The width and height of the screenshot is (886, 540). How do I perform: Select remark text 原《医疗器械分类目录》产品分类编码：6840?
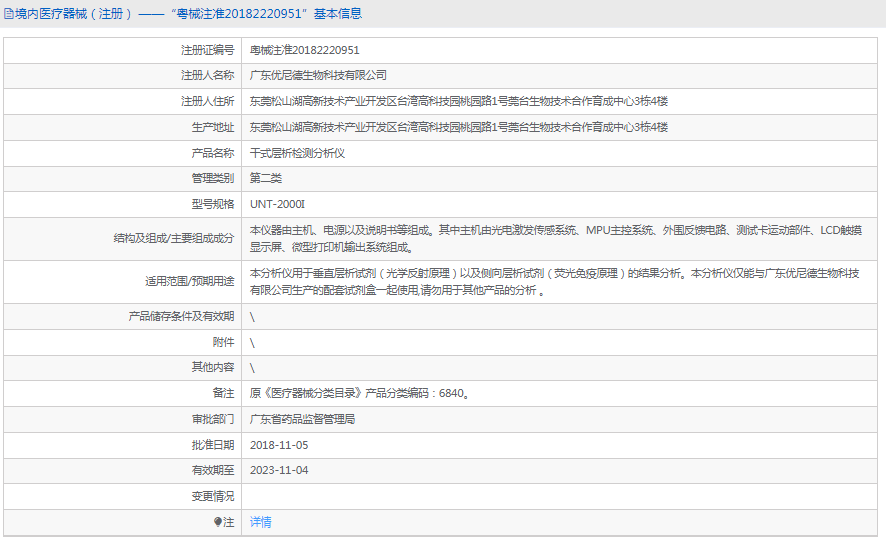point(359,393)
